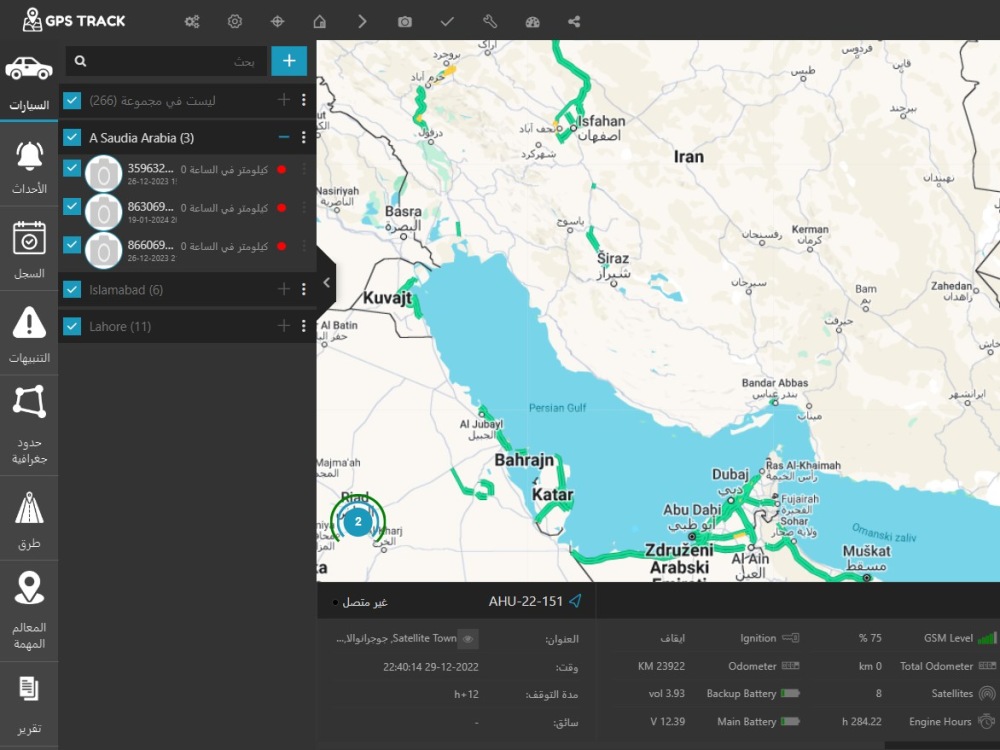
Task: Open options menu for ungrouped (266) group
Action: click(x=304, y=99)
